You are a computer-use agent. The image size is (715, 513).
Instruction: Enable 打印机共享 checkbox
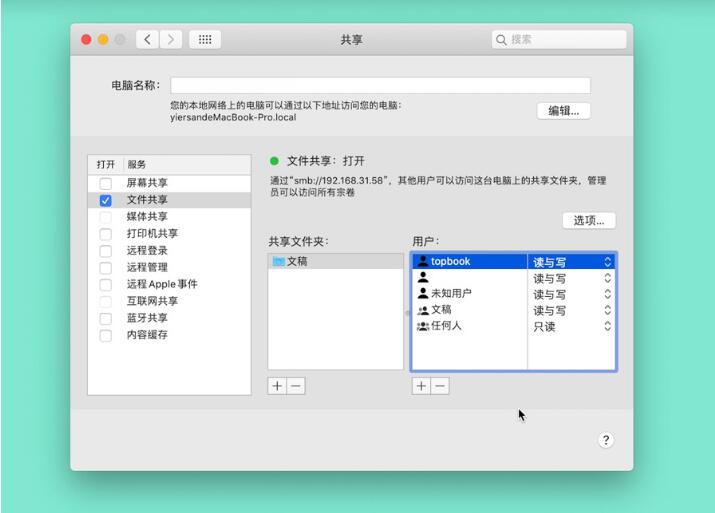105,234
